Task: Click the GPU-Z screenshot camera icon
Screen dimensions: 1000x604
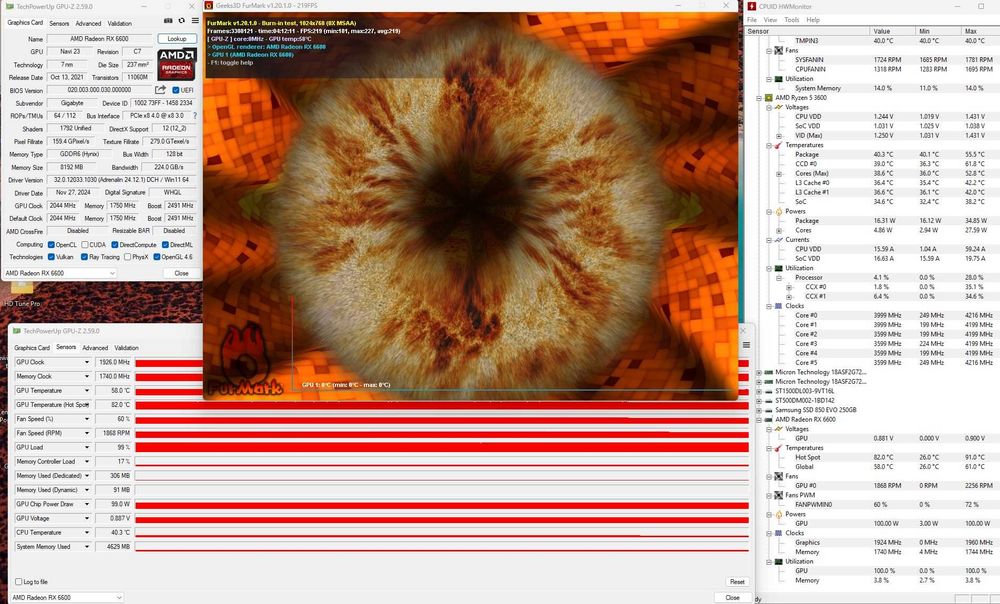Action: [168, 21]
